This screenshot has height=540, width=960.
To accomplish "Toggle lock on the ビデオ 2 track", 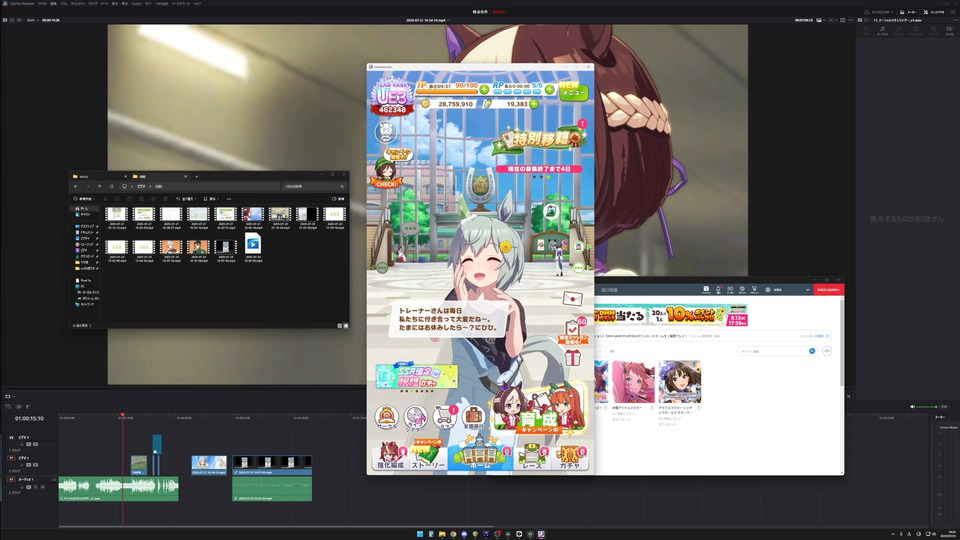I will [x=21, y=444].
